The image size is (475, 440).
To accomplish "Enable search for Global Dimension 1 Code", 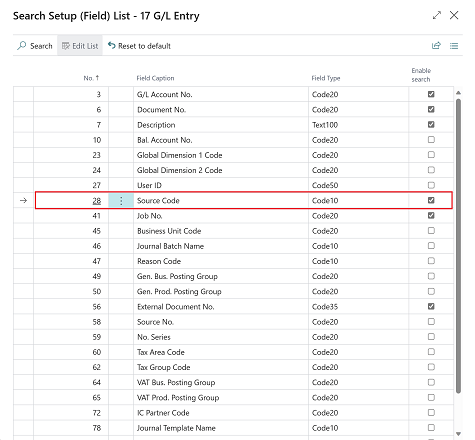I will (x=431, y=155).
